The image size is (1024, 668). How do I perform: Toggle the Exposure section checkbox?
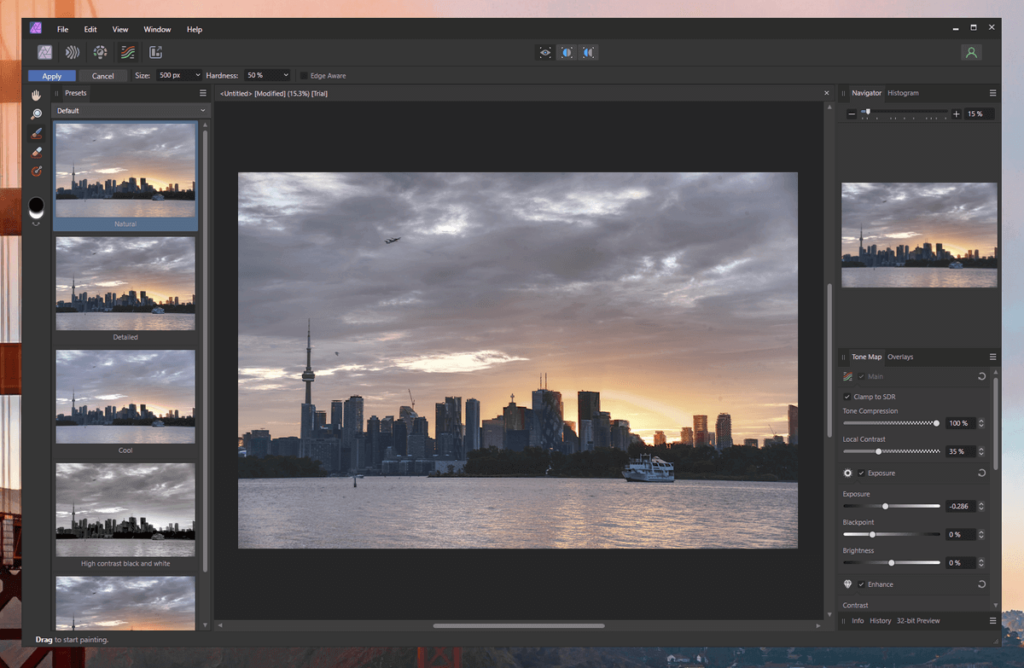pyautogui.click(x=861, y=473)
